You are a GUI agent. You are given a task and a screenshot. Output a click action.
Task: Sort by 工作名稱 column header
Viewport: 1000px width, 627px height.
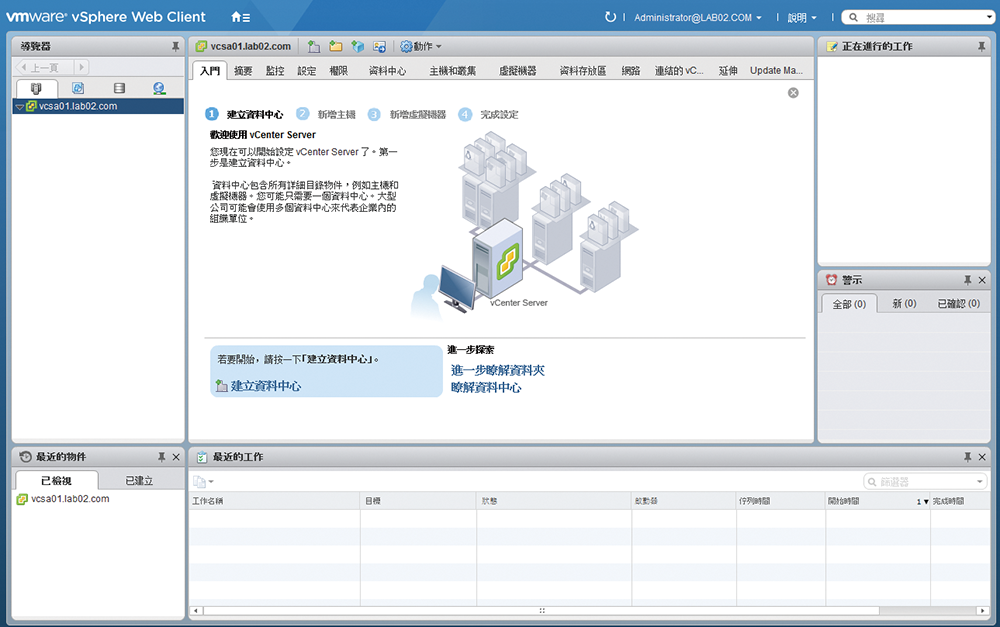(x=274, y=501)
